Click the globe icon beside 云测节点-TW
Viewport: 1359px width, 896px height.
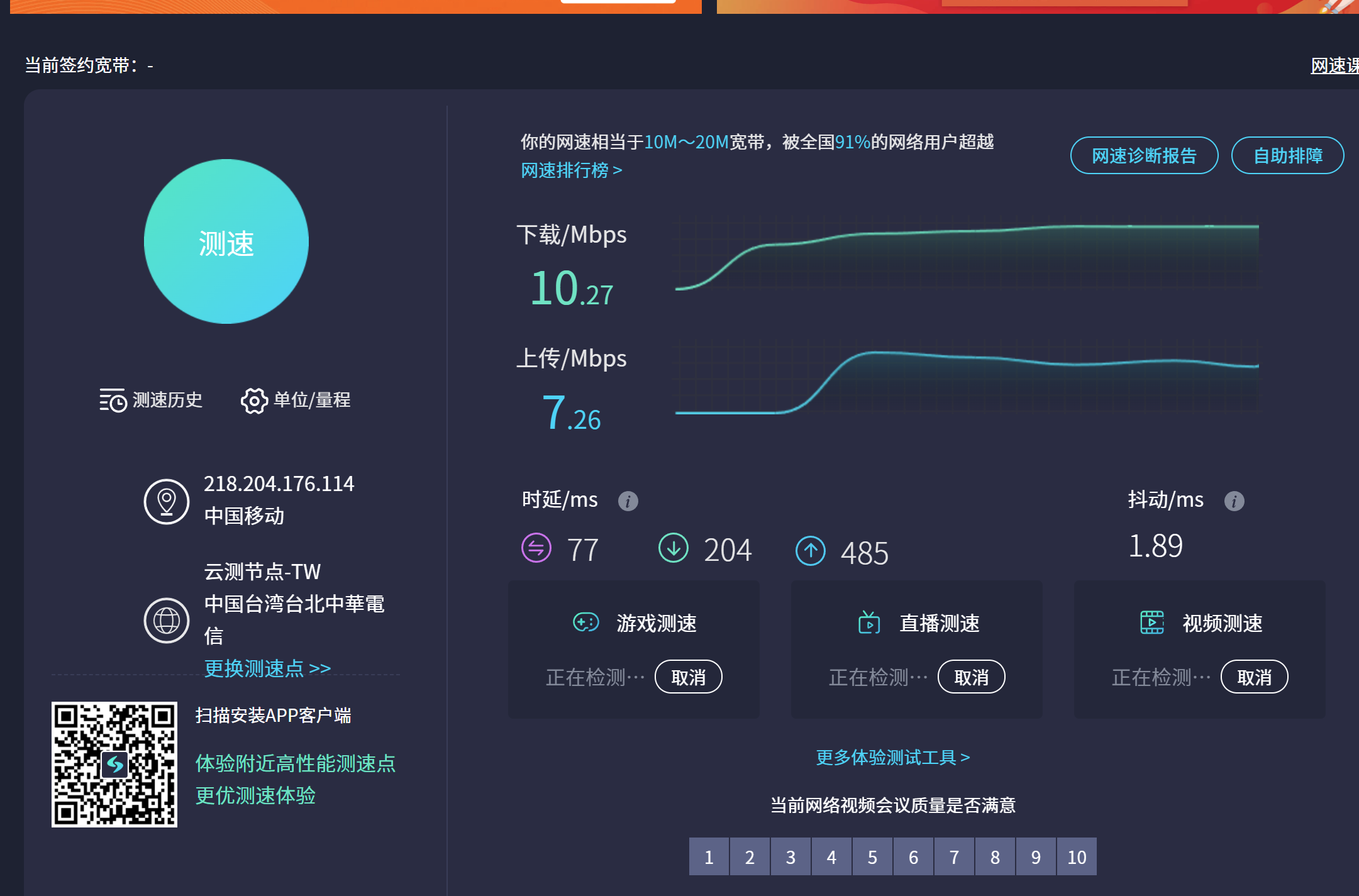tap(167, 620)
